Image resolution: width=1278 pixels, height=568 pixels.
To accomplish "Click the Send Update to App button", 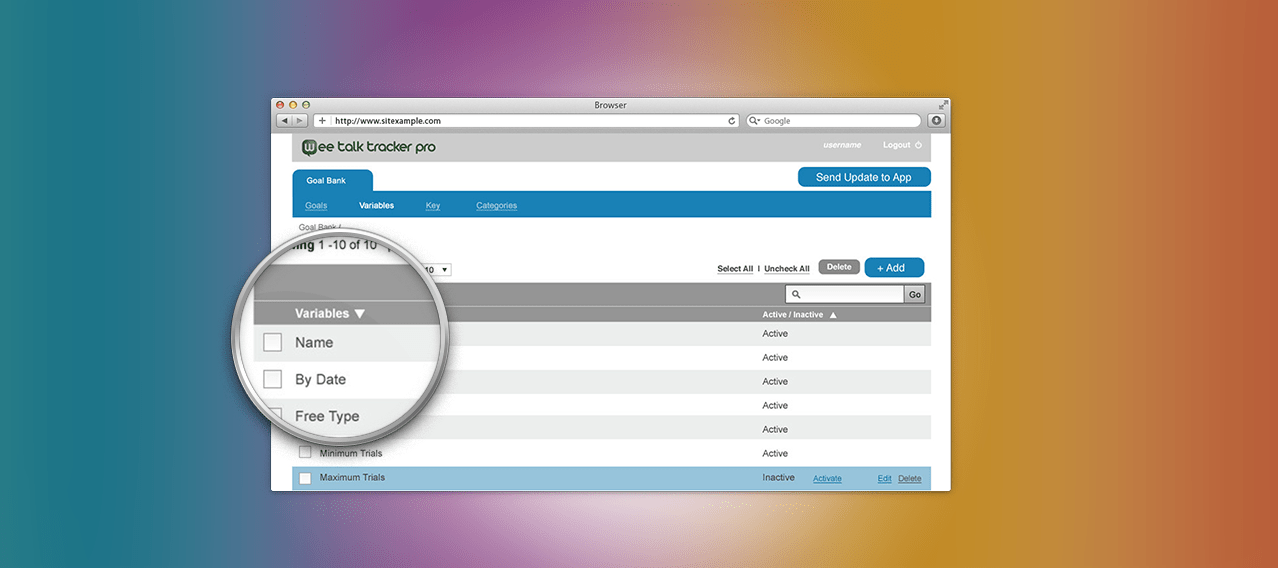I will [x=864, y=177].
